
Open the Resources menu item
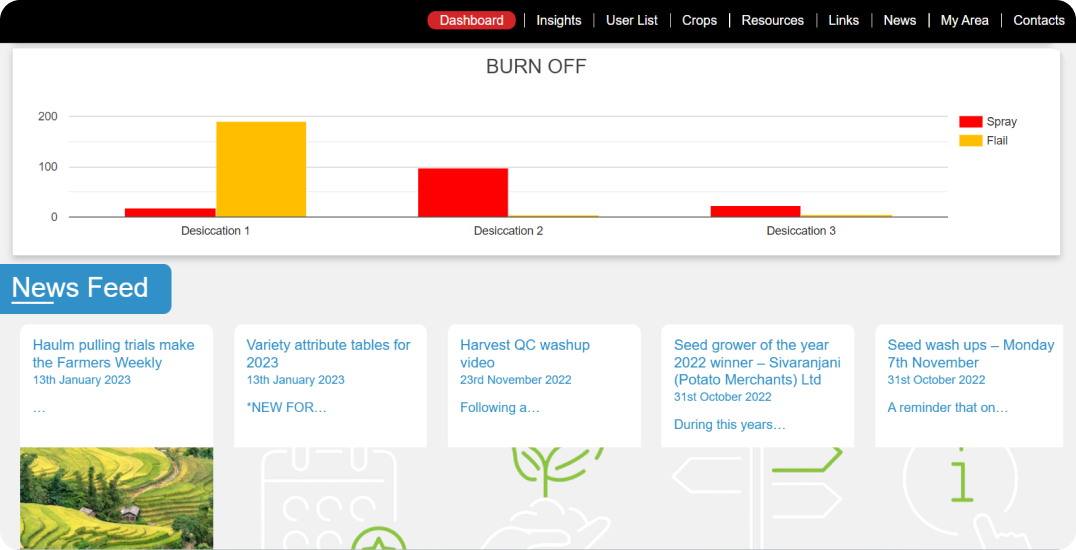point(772,20)
